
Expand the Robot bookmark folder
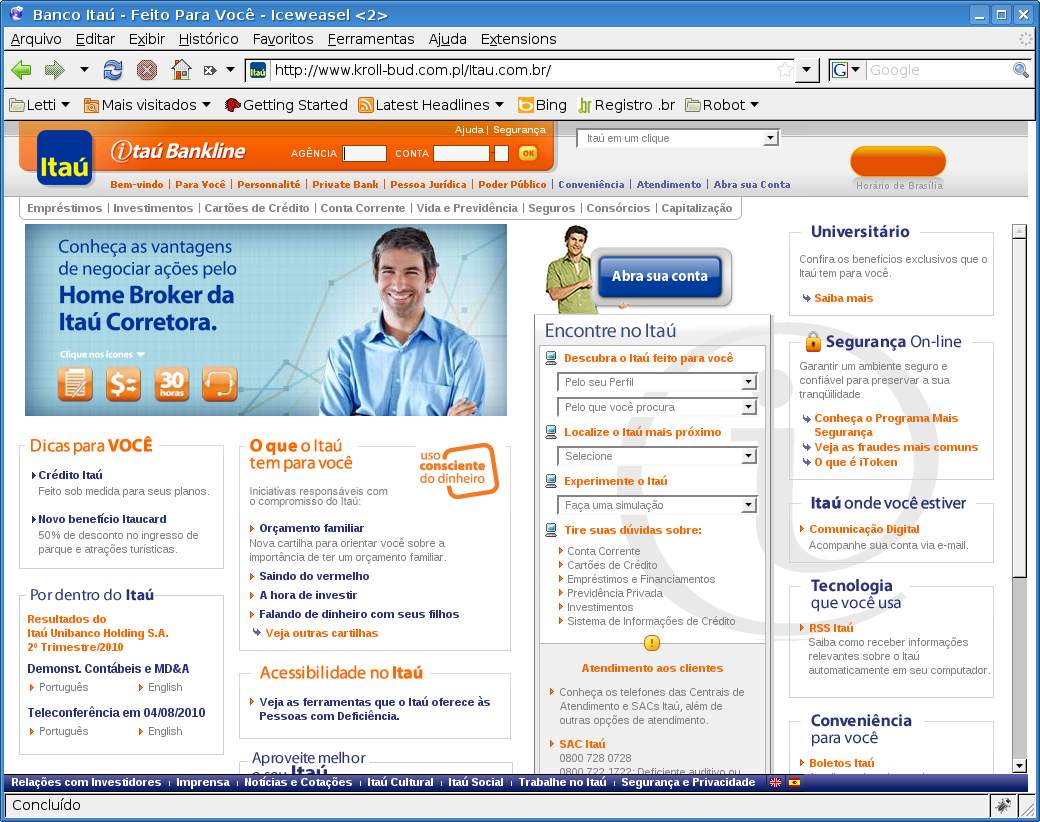pos(722,105)
